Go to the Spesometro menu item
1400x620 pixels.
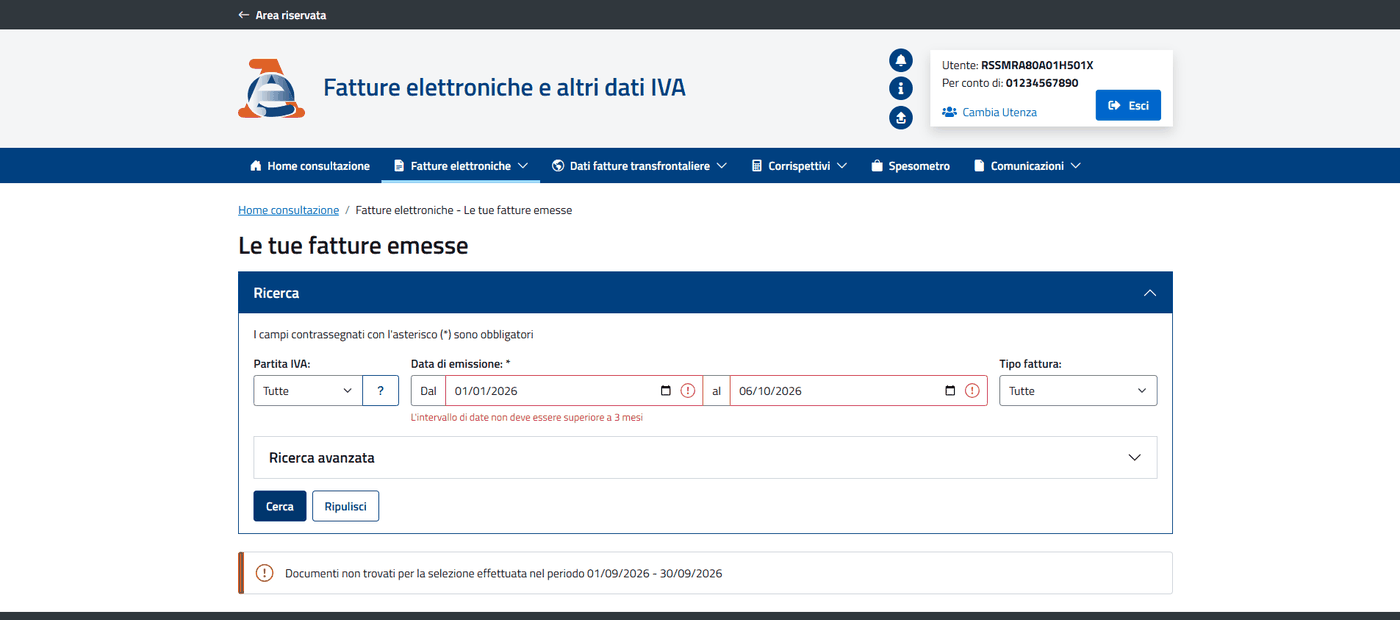point(910,166)
